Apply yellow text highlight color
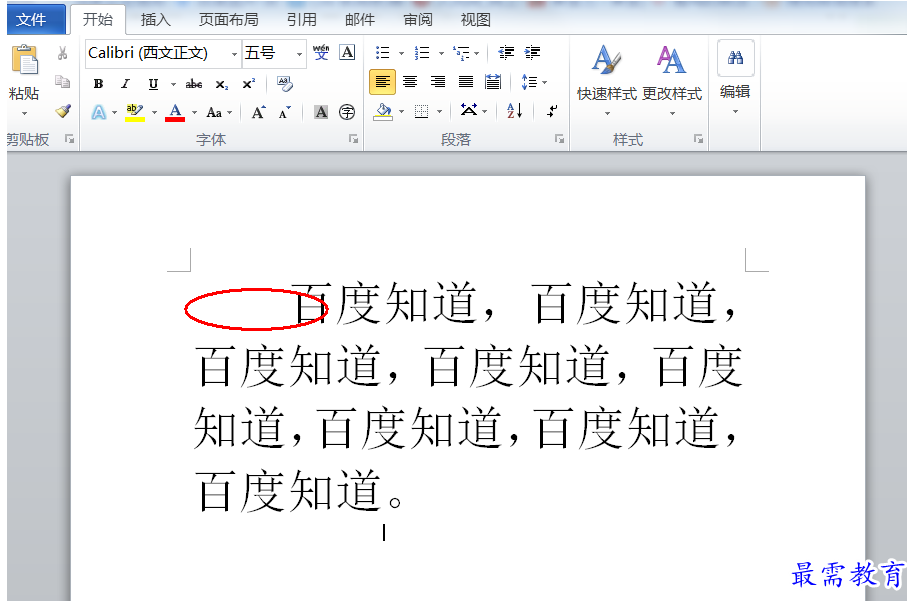Viewport: 913px width, 606px height. pos(135,112)
